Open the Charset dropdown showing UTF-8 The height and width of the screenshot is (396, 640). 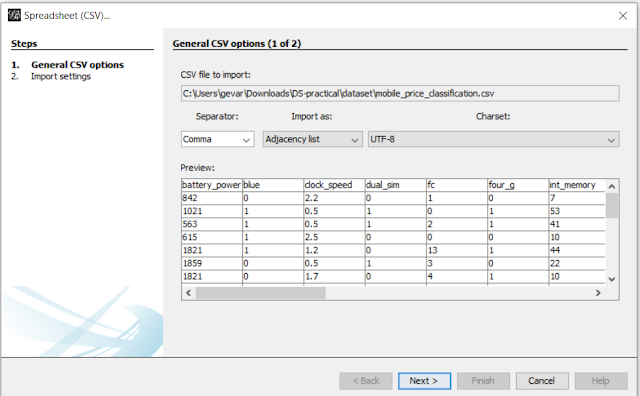[493, 139]
